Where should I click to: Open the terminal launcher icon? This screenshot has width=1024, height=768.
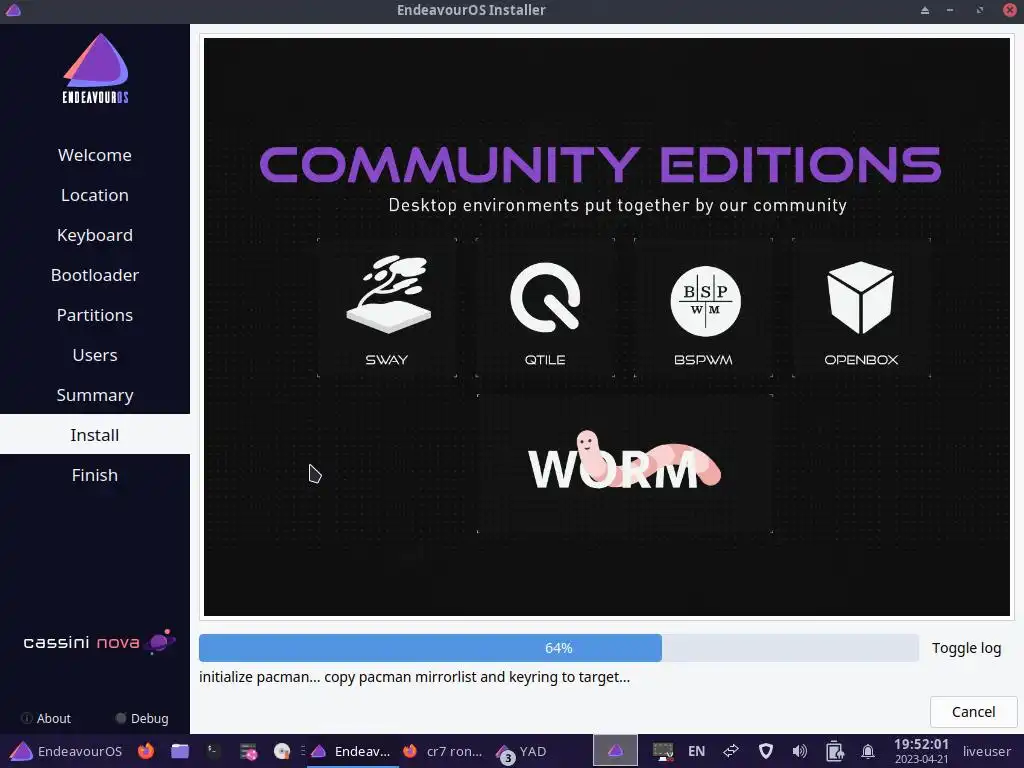[x=214, y=751]
